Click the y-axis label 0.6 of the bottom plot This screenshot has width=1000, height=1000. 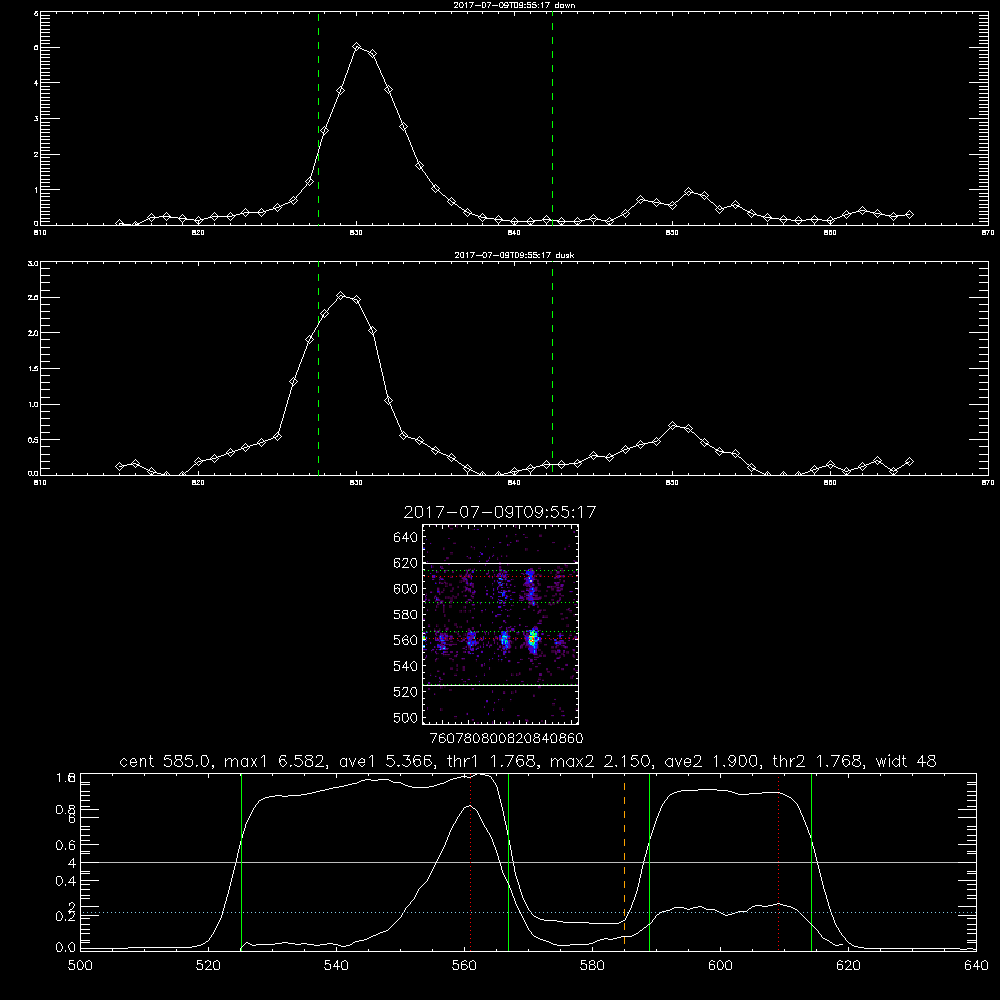coord(66,845)
